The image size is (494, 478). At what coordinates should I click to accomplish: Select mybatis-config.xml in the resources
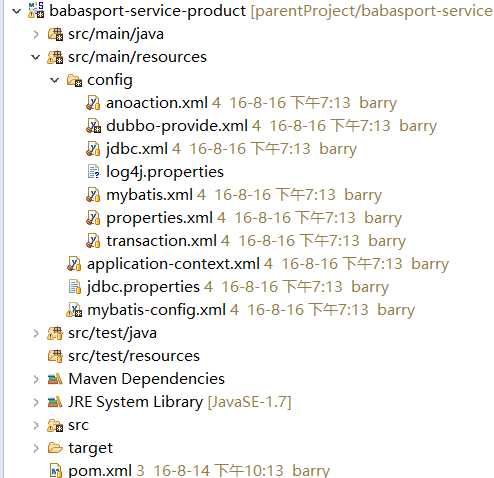click(157, 310)
